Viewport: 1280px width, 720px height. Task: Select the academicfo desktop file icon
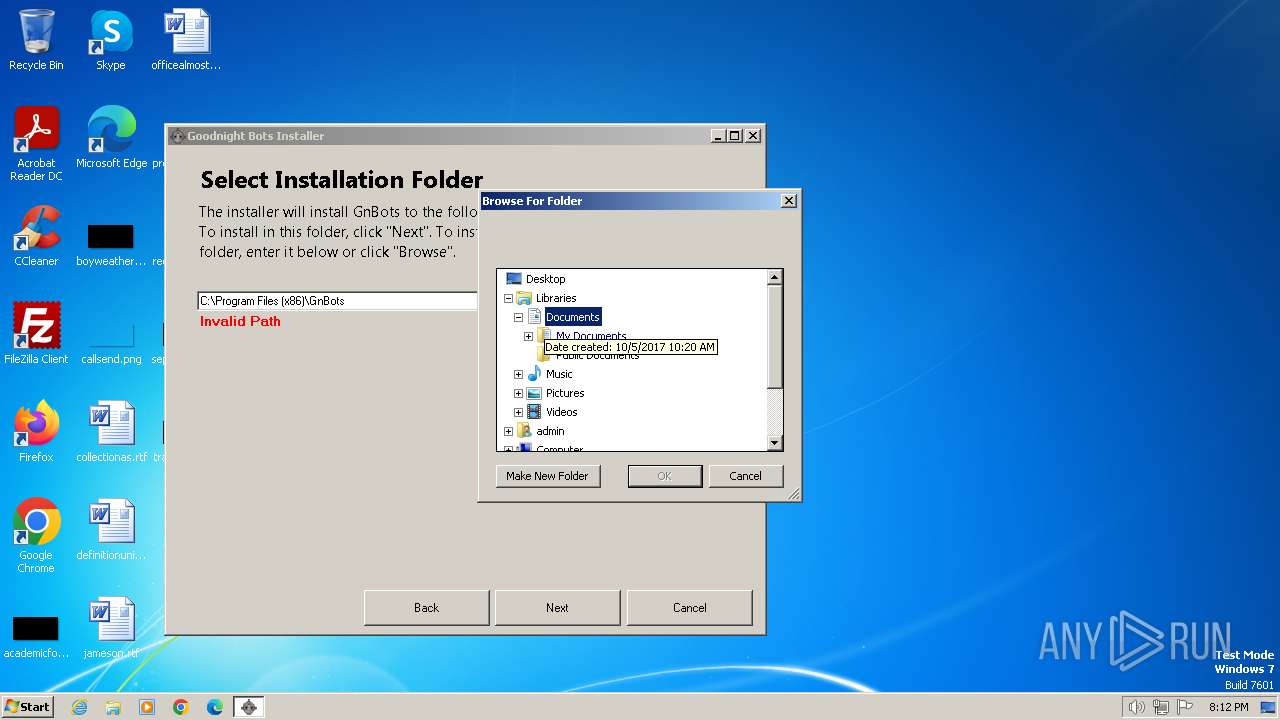click(x=36, y=637)
